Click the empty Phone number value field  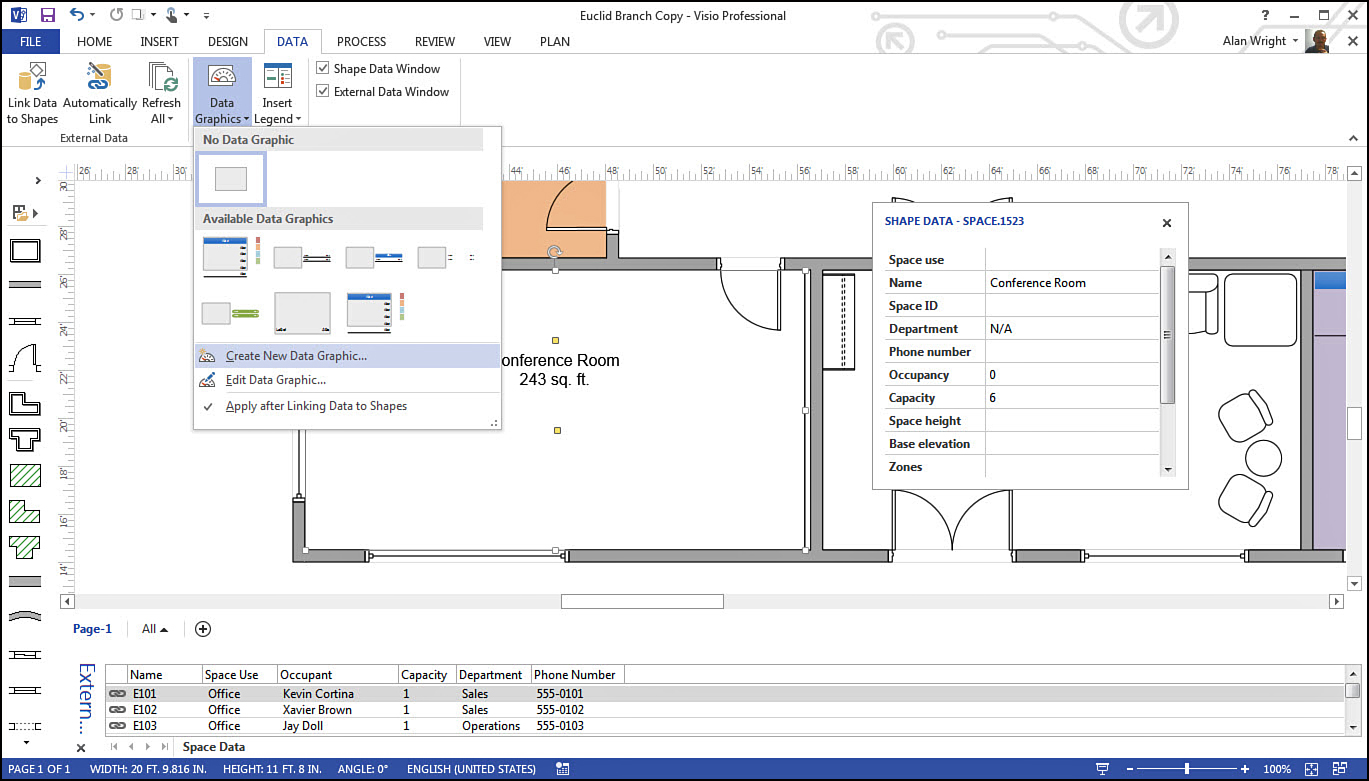point(1072,352)
